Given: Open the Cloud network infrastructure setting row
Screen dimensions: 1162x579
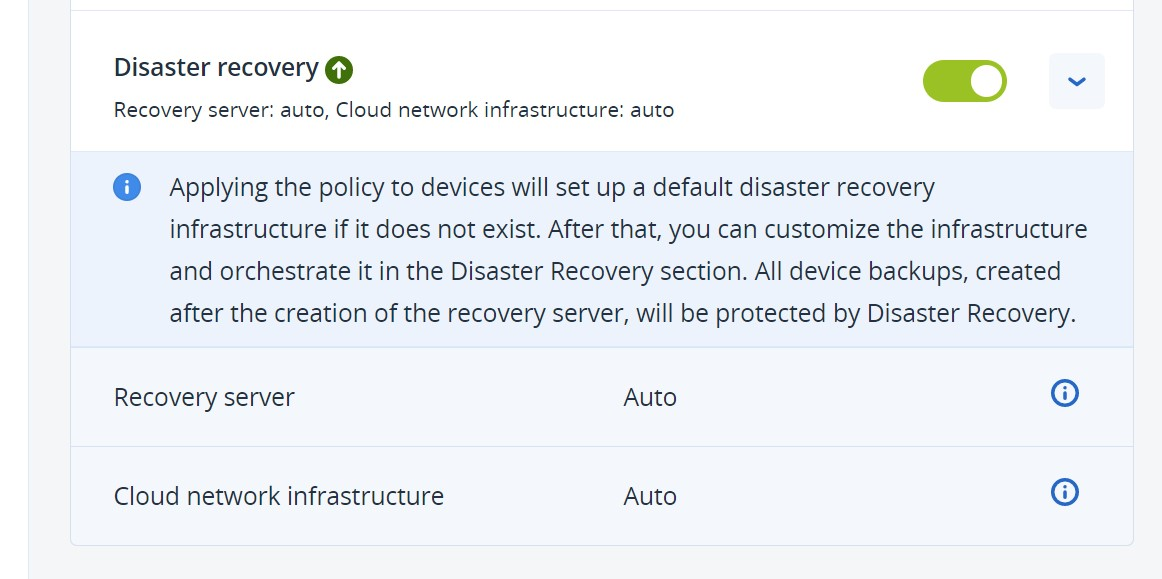Looking at the screenshot, I should pyautogui.click(x=602, y=495).
